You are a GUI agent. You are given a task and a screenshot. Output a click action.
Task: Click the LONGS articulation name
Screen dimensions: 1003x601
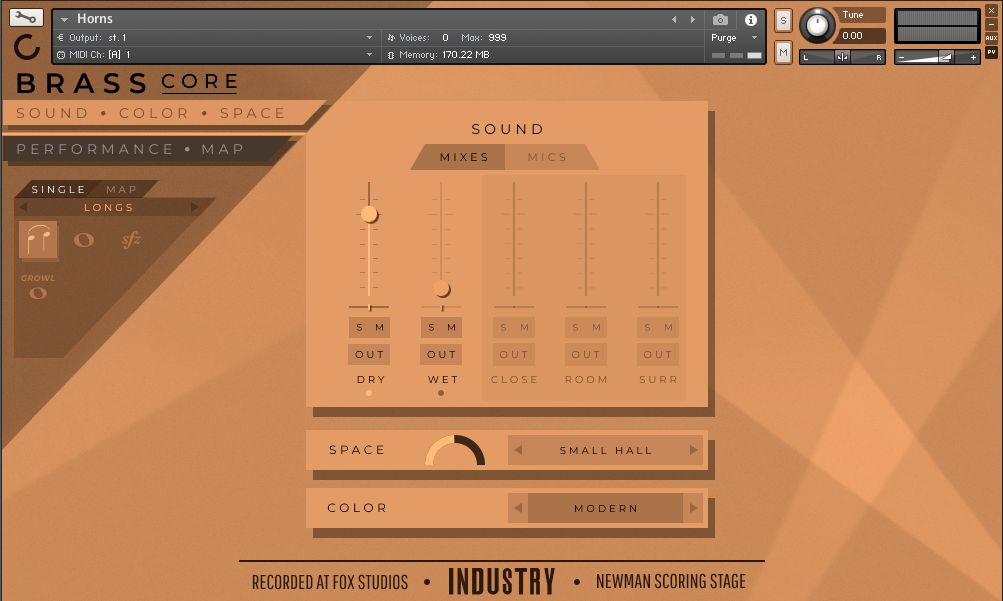pyautogui.click(x=109, y=207)
